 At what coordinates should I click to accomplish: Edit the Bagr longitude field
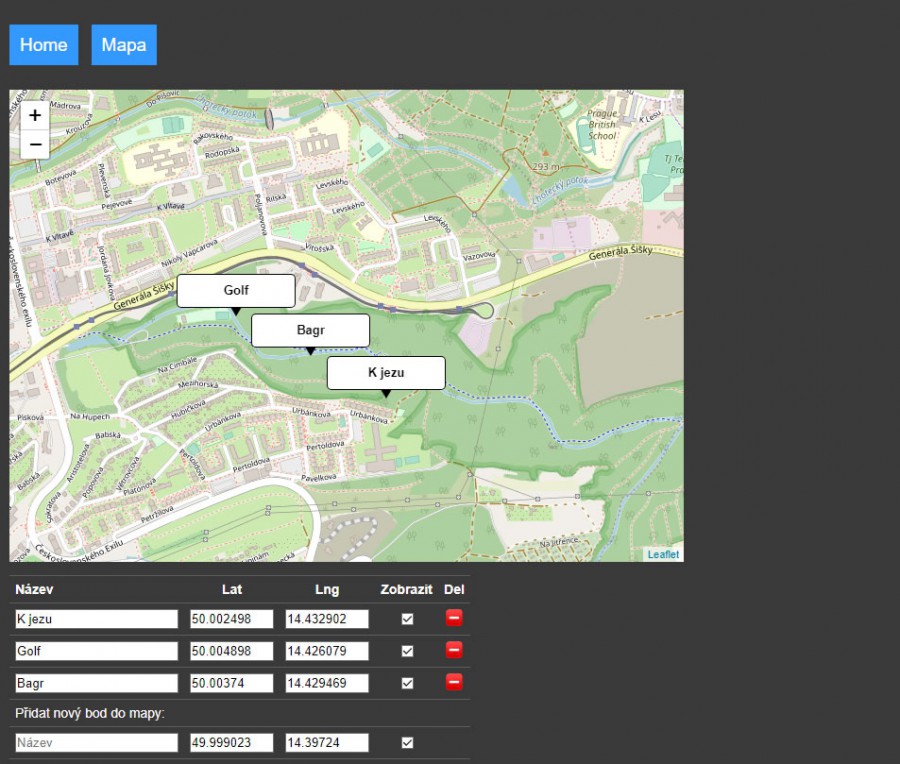pyautogui.click(x=327, y=683)
